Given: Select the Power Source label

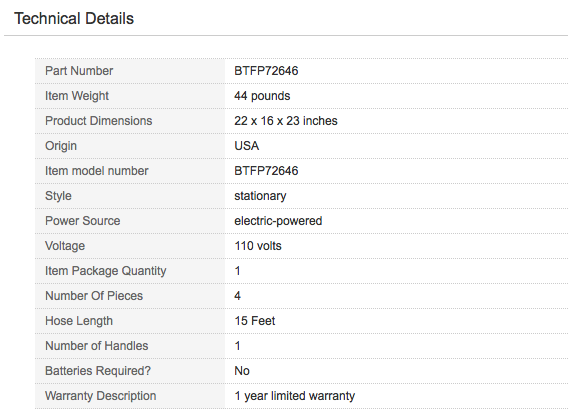Looking at the screenshot, I should pos(83,221).
